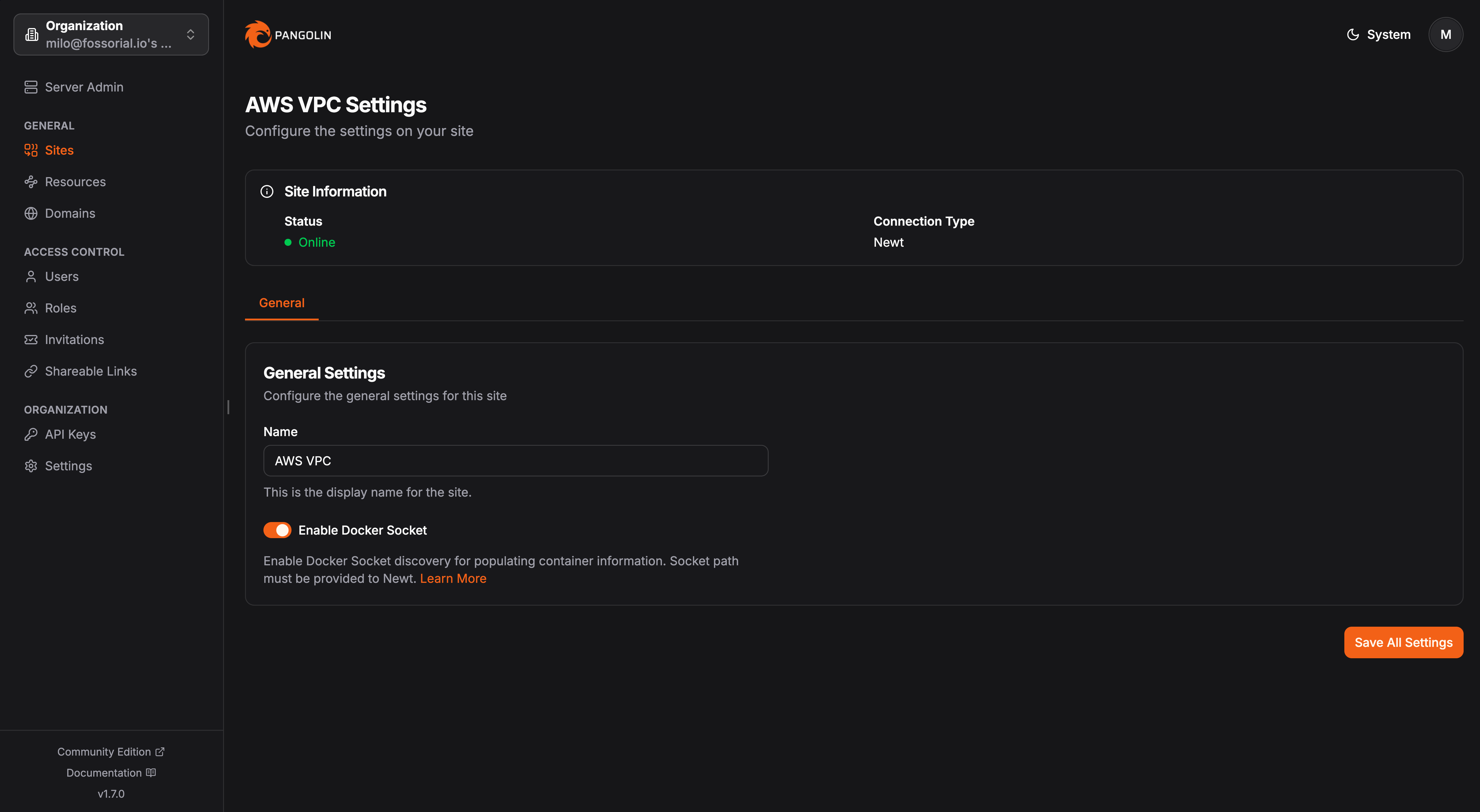Image resolution: width=1480 pixels, height=812 pixels.
Task: Click the Resources waypoints icon
Action: (31, 182)
